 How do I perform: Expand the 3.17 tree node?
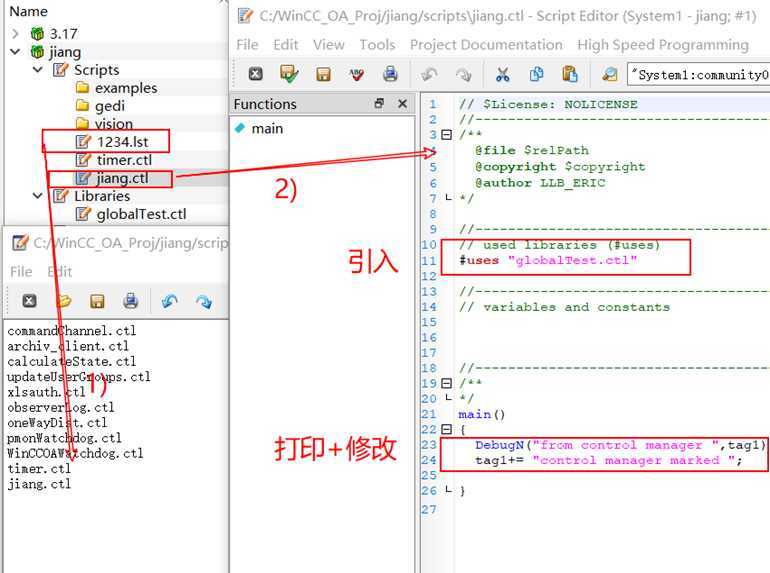[15, 34]
